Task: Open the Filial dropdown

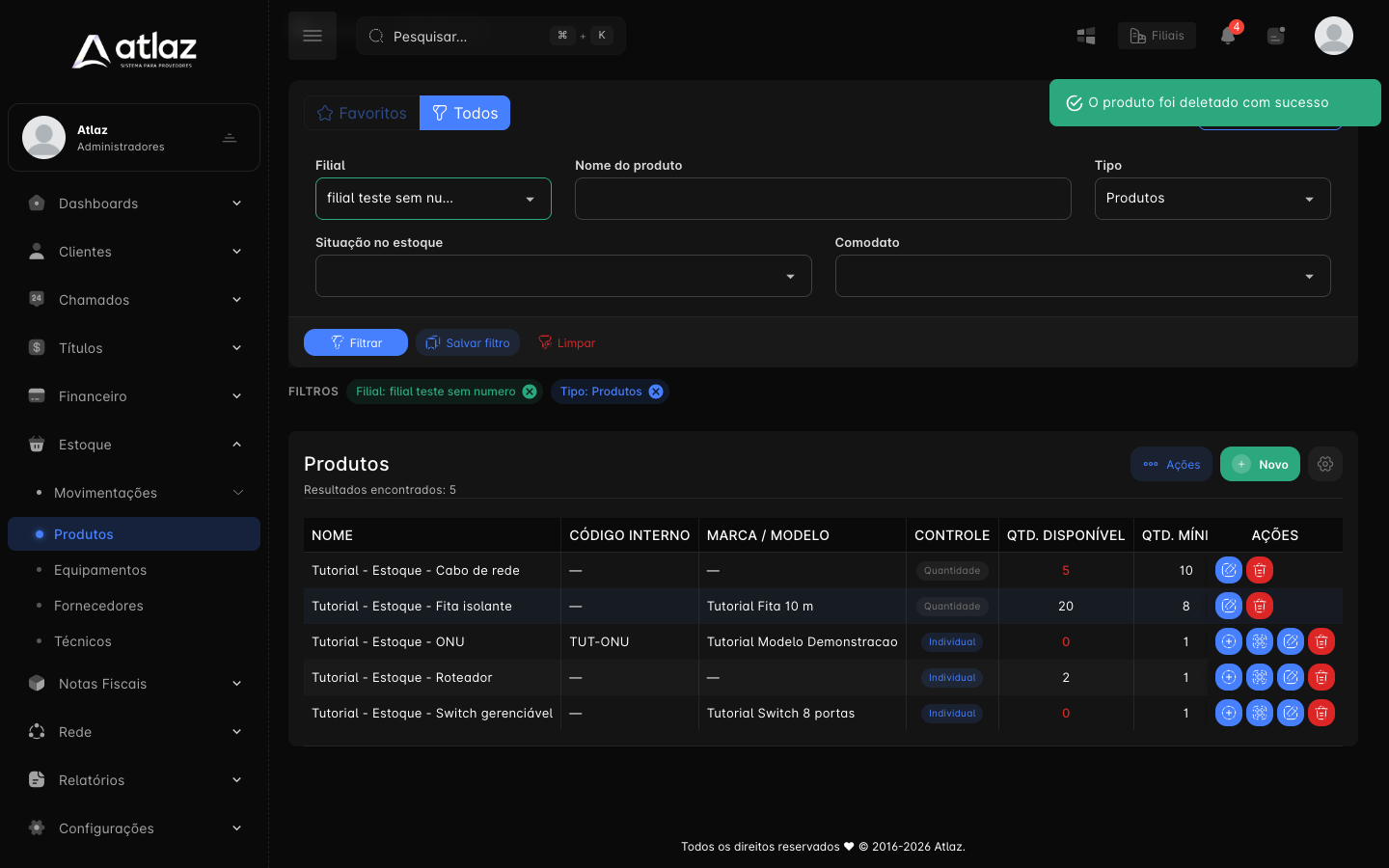Action: (433, 199)
